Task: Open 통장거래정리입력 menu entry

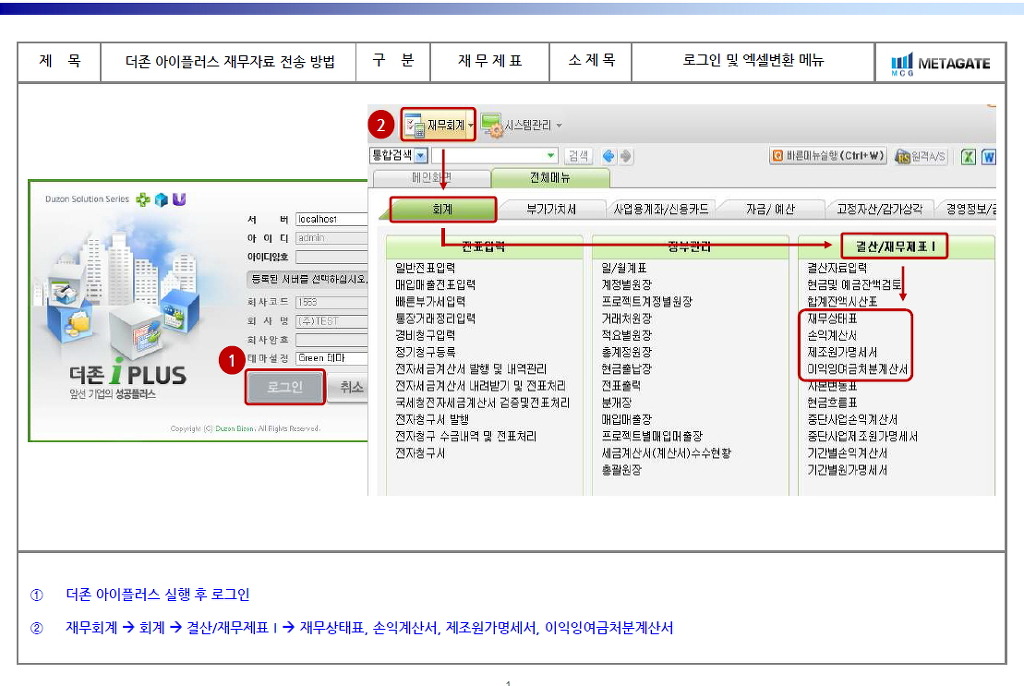Action: tap(436, 319)
